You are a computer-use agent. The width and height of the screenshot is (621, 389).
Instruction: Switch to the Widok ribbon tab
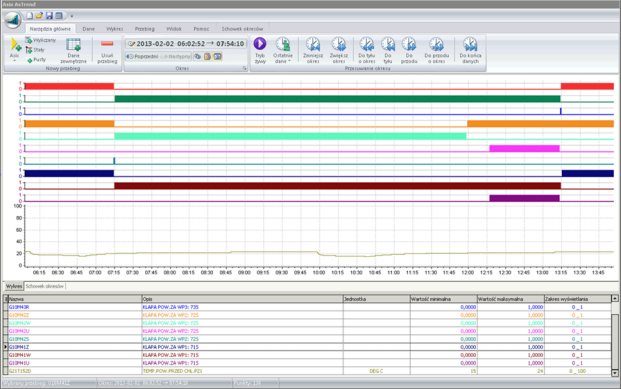[x=173, y=29]
